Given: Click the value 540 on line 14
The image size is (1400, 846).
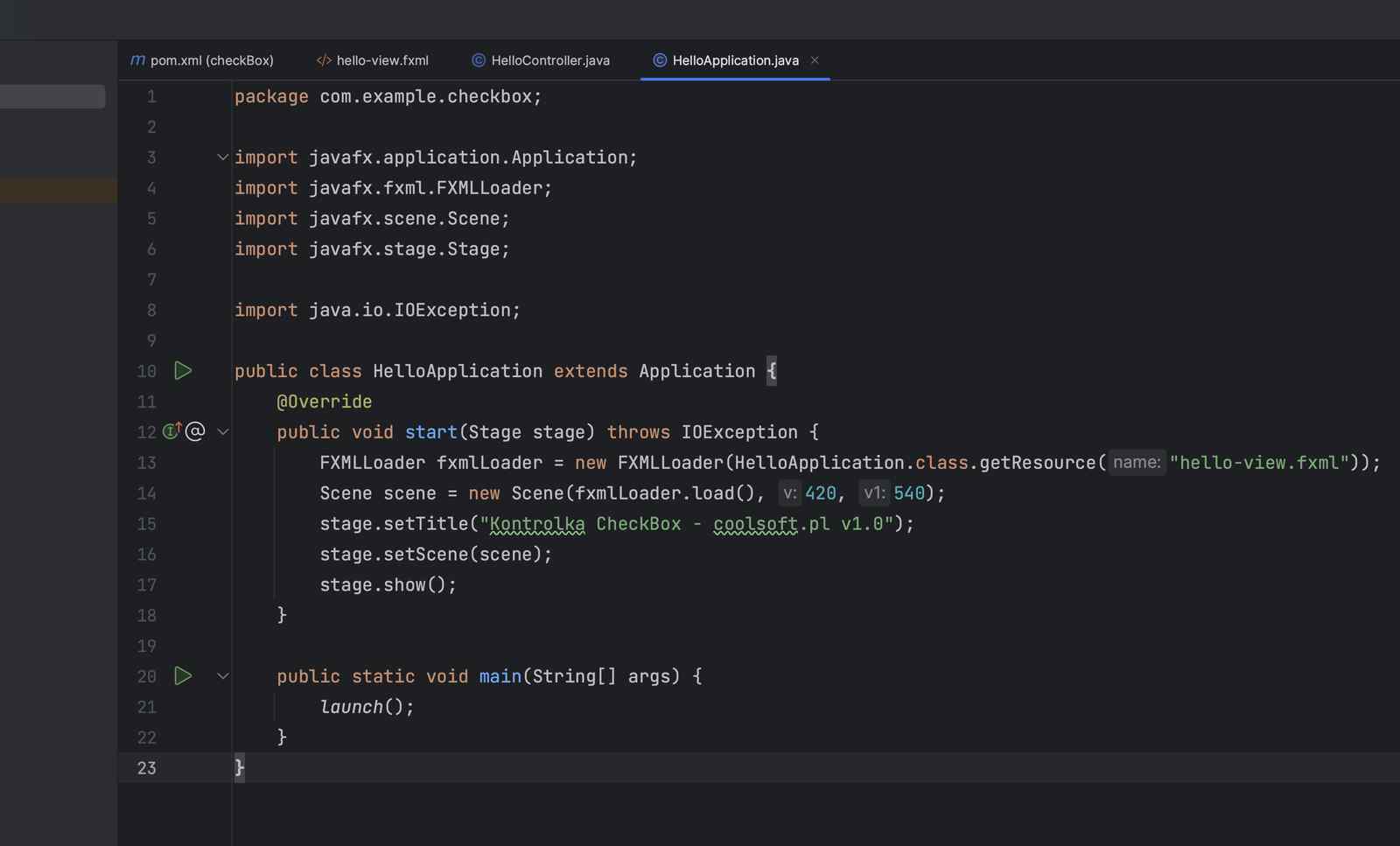Looking at the screenshot, I should [x=909, y=493].
